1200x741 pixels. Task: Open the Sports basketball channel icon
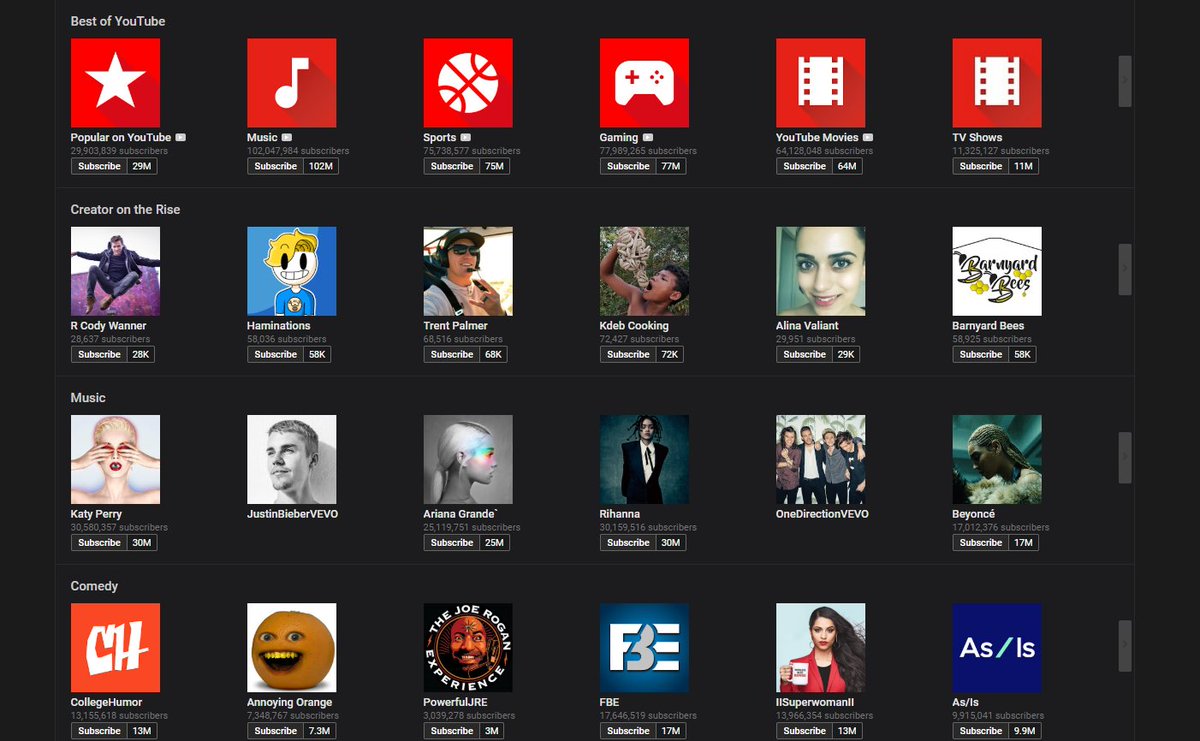coord(468,83)
